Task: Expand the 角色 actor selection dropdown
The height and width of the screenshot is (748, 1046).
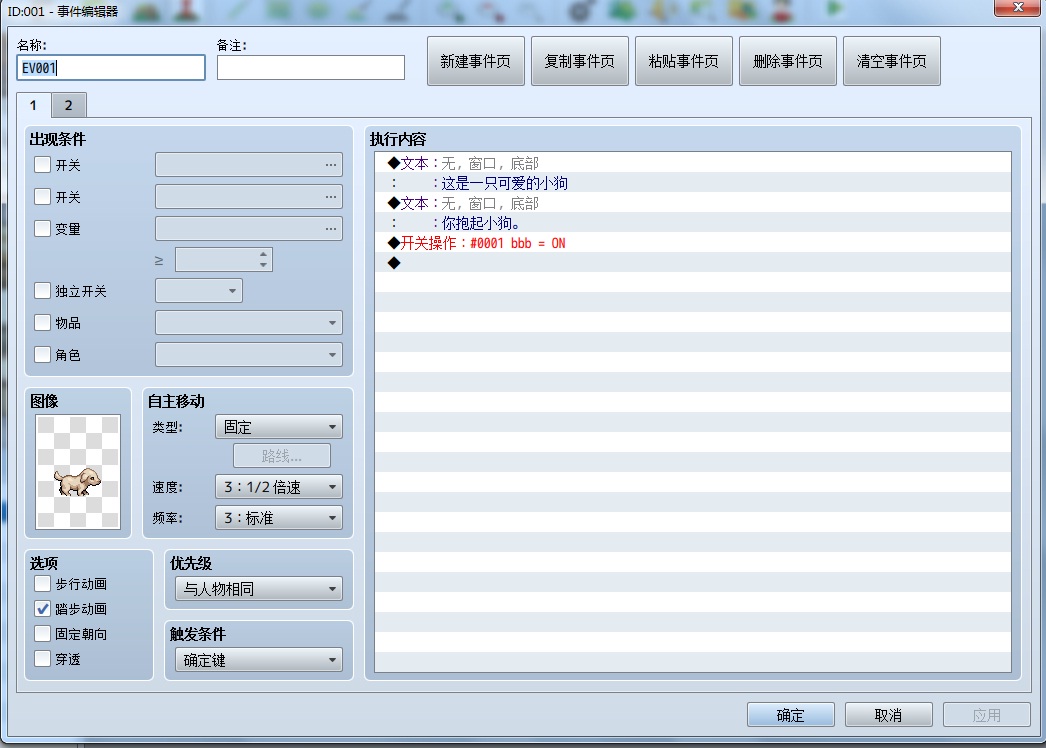Action: click(249, 355)
